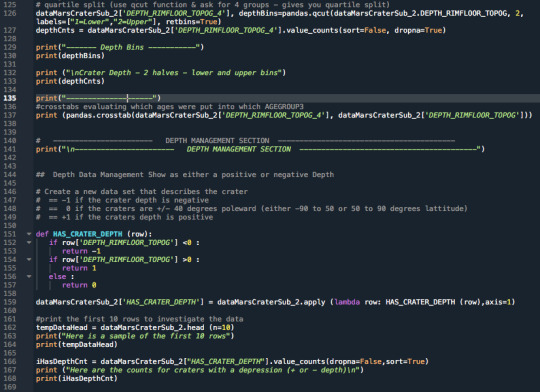Place cursor on dropna=False at line 166

pos(355,362)
